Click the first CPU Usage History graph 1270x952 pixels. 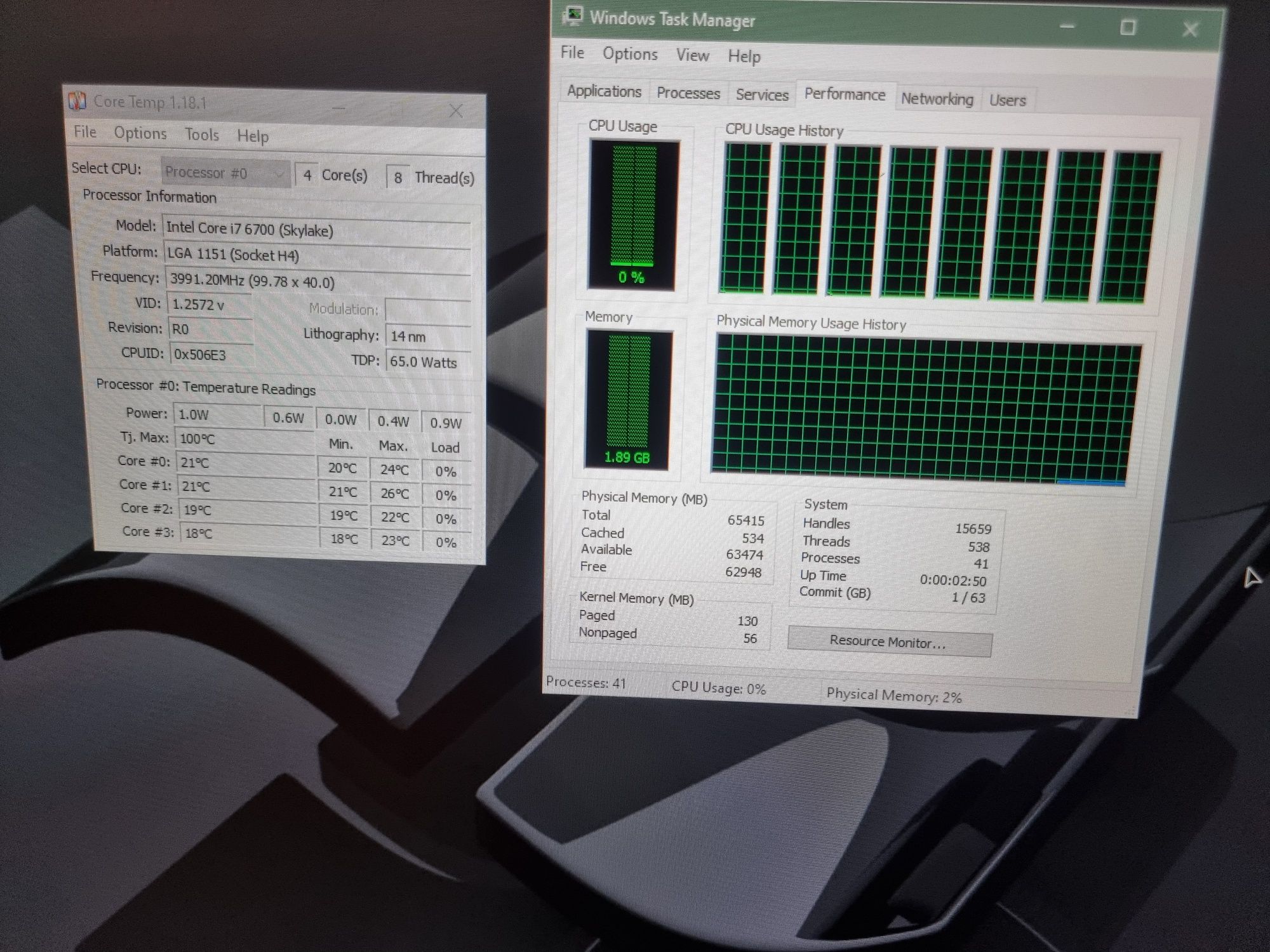(745, 218)
